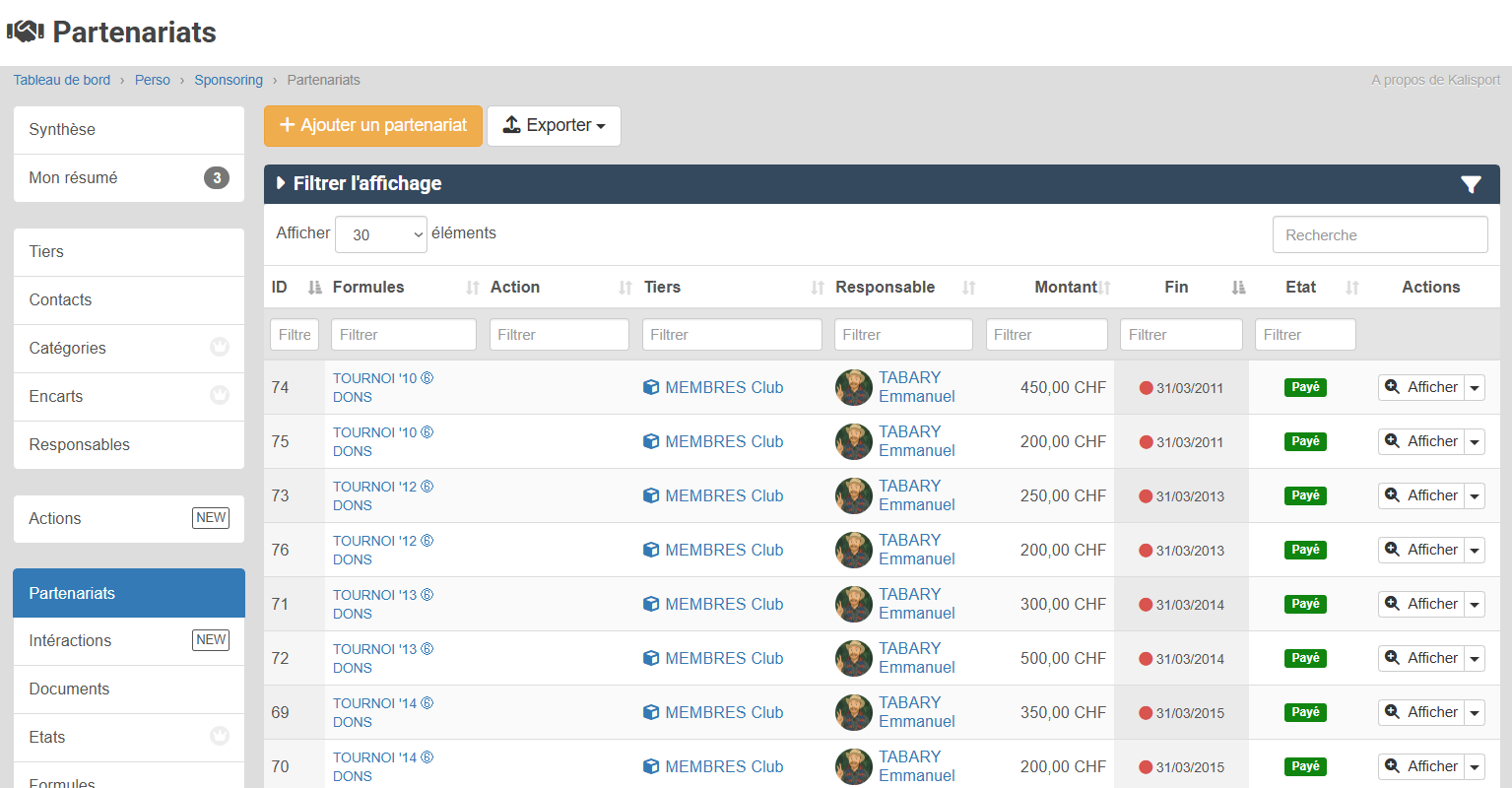Viewport: 1512px width, 788px height.
Task: Click the funnel filter icon in header bar
Action: pyautogui.click(x=1471, y=184)
